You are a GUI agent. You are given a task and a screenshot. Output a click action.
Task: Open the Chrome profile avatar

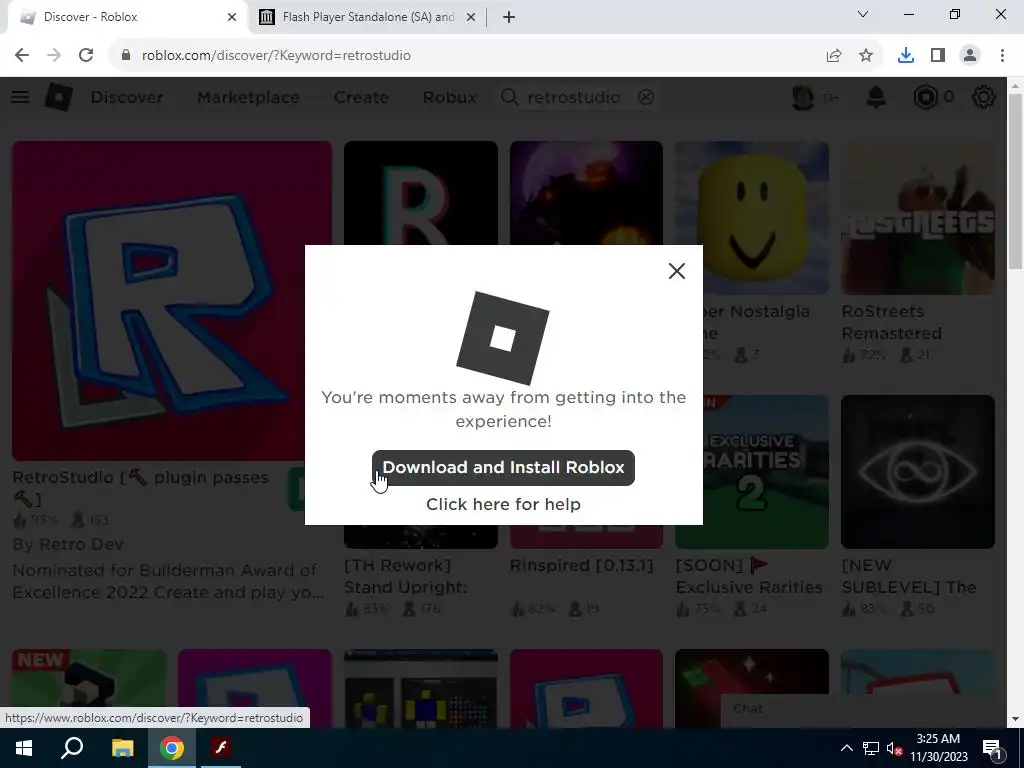(x=970, y=56)
